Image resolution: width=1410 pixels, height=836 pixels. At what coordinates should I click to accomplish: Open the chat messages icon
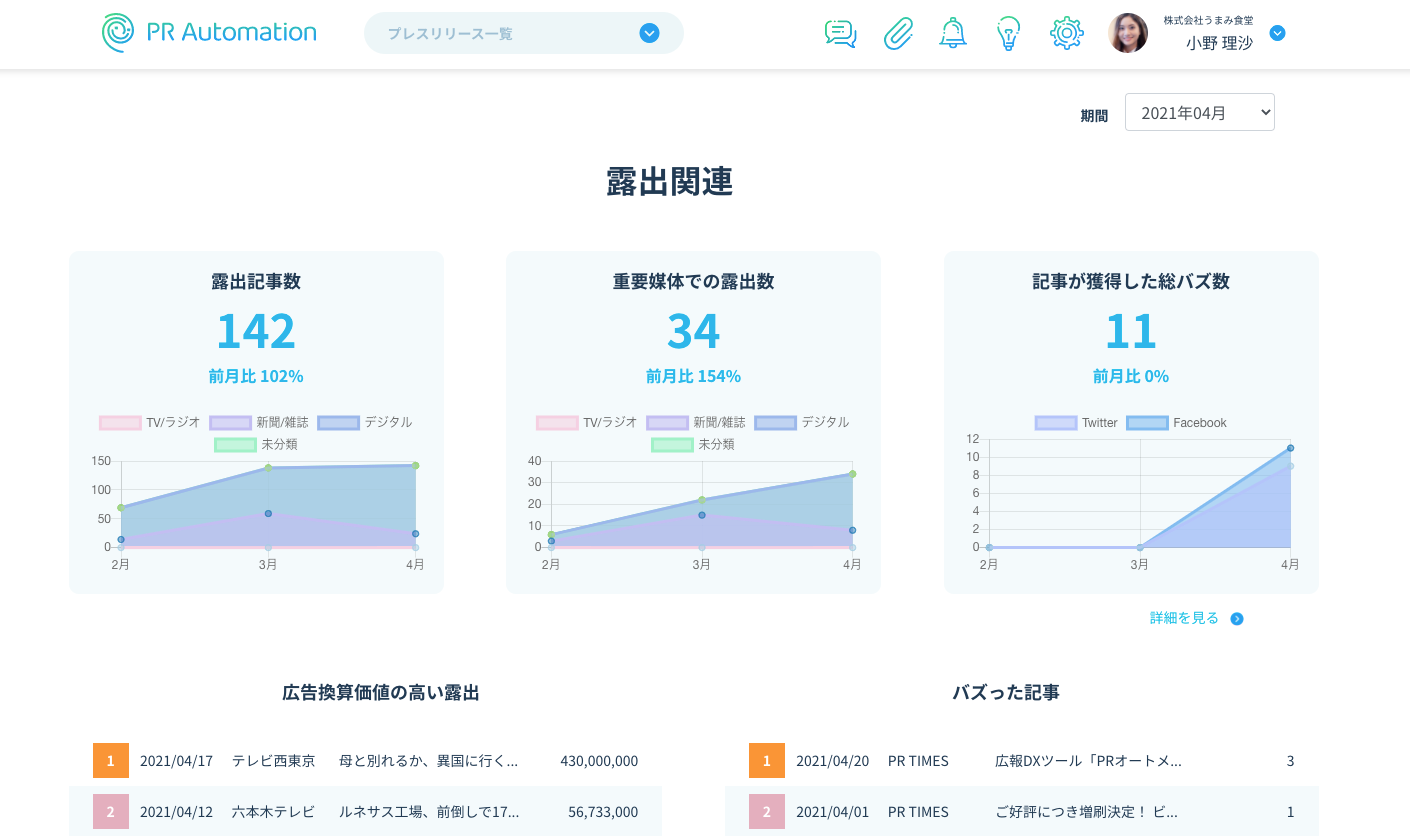pyautogui.click(x=840, y=33)
